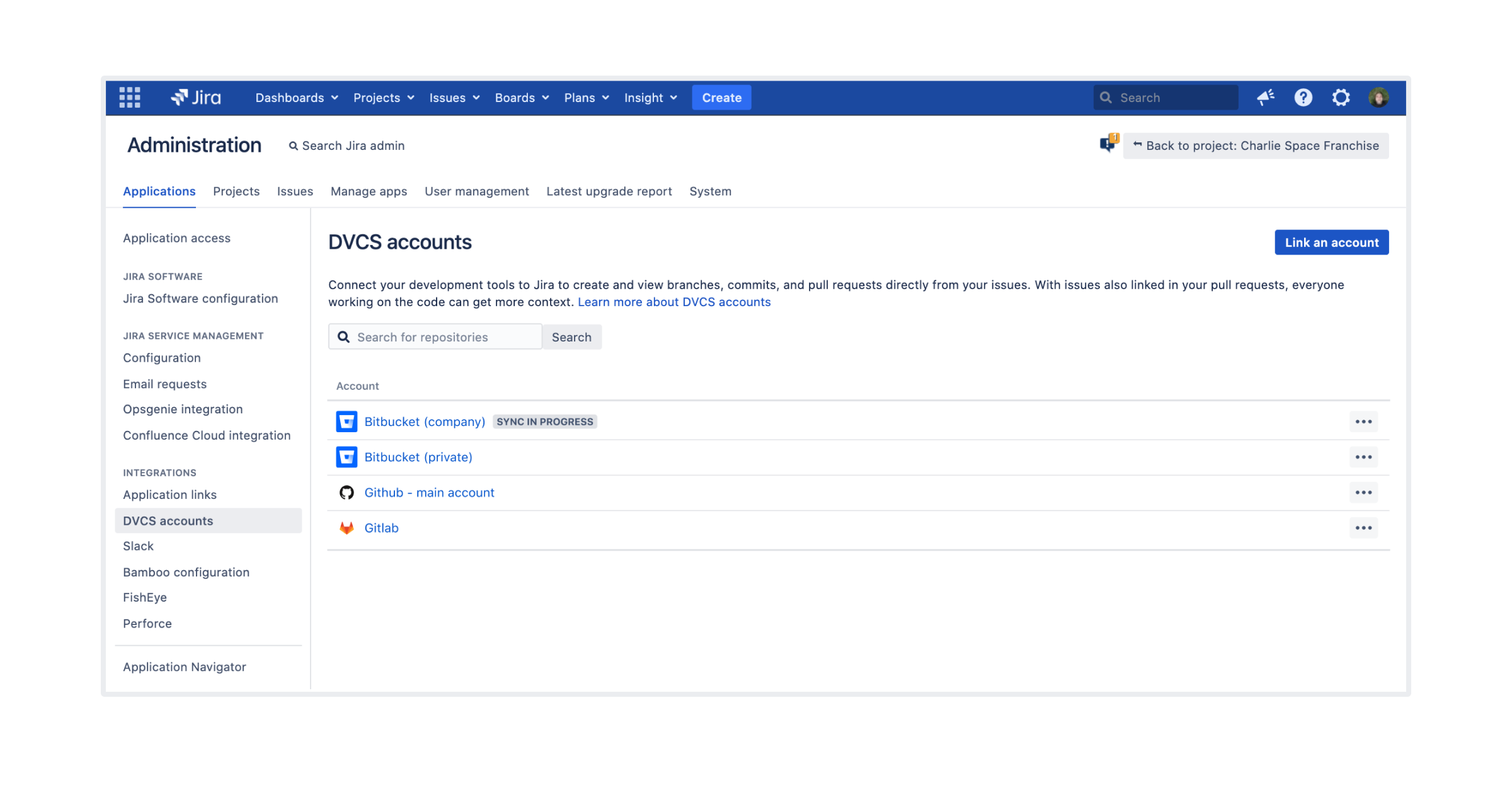Screen dimensions: 1512x785
Task: Click the Create button
Action: point(721,98)
